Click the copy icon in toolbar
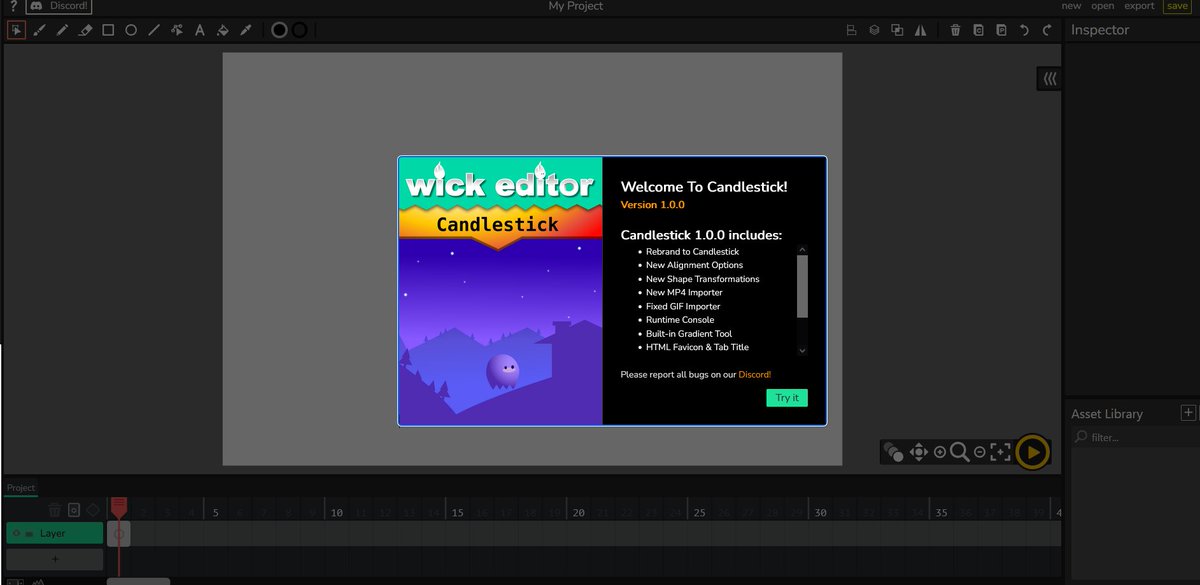Viewport: 1200px width, 585px height. [x=978, y=30]
